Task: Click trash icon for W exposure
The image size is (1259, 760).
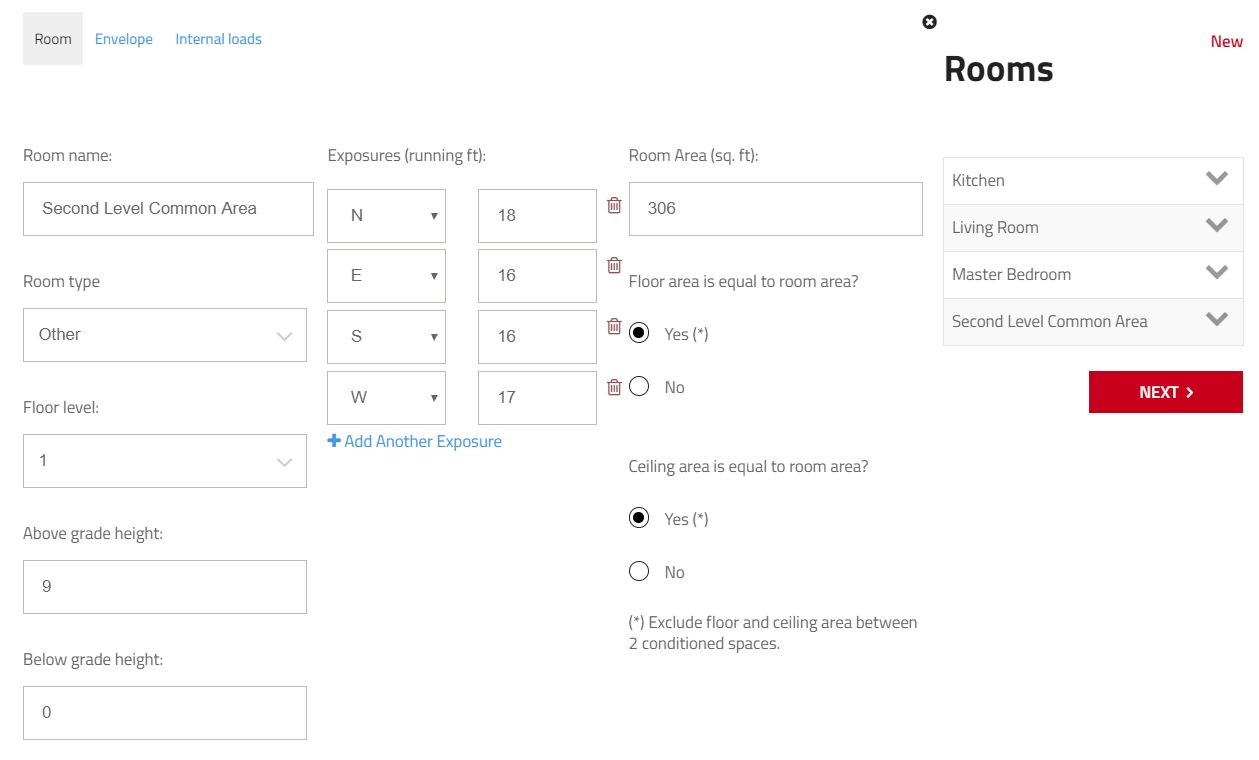Action: (x=614, y=387)
